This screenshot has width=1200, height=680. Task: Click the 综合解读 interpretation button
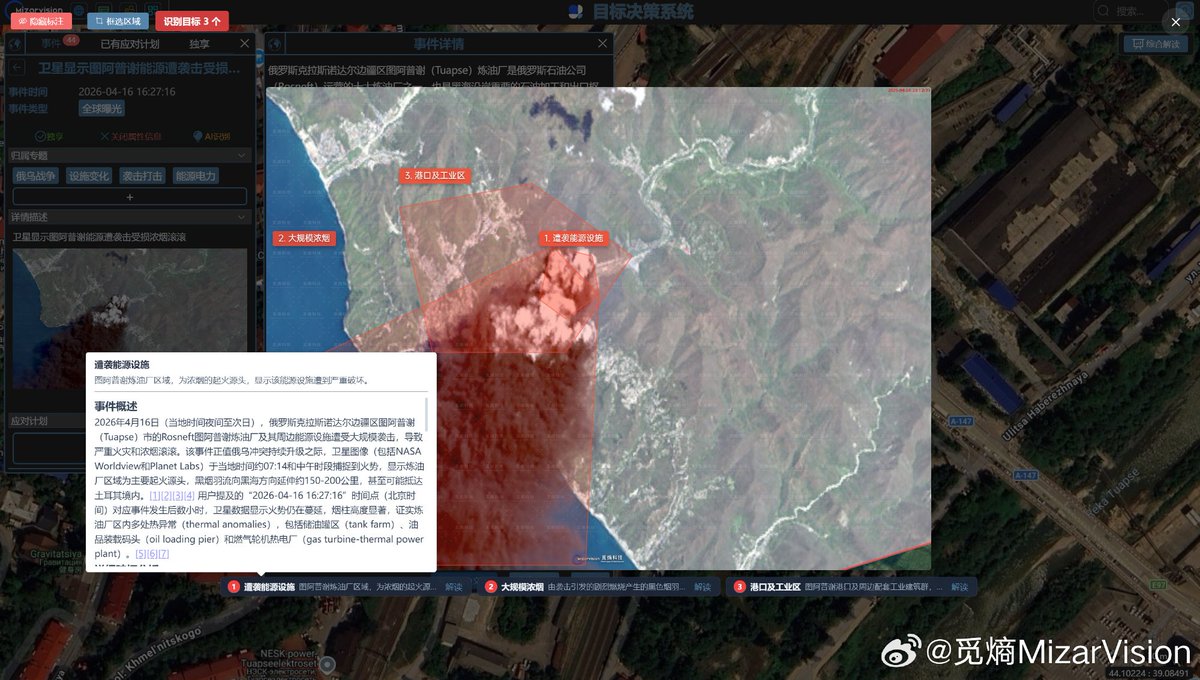click(x=1155, y=44)
